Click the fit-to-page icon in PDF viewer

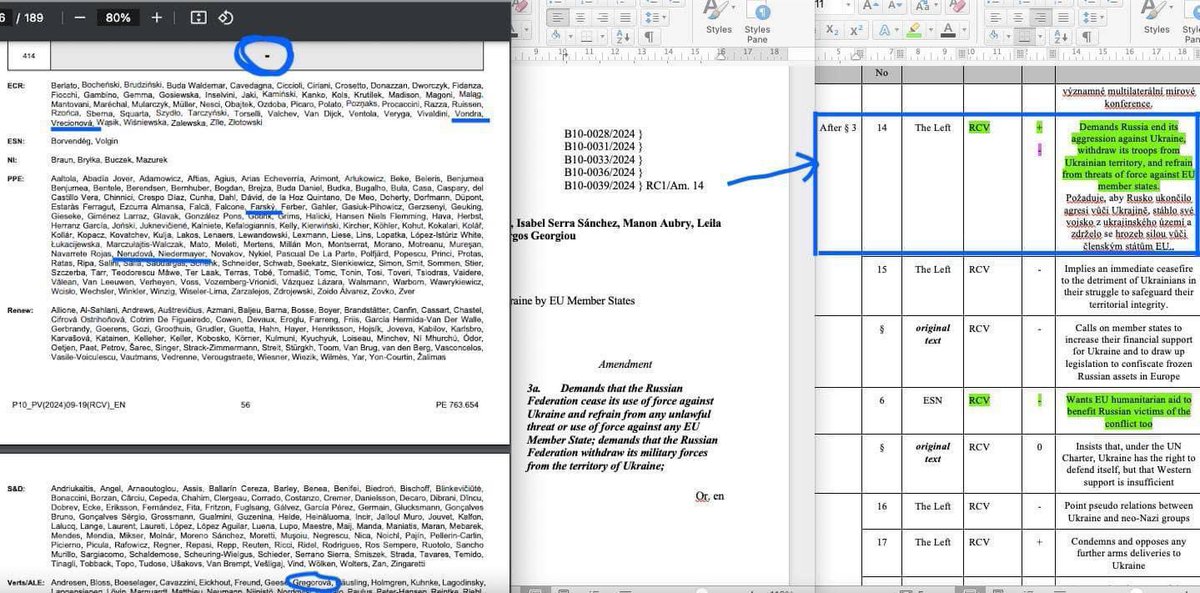(x=198, y=18)
